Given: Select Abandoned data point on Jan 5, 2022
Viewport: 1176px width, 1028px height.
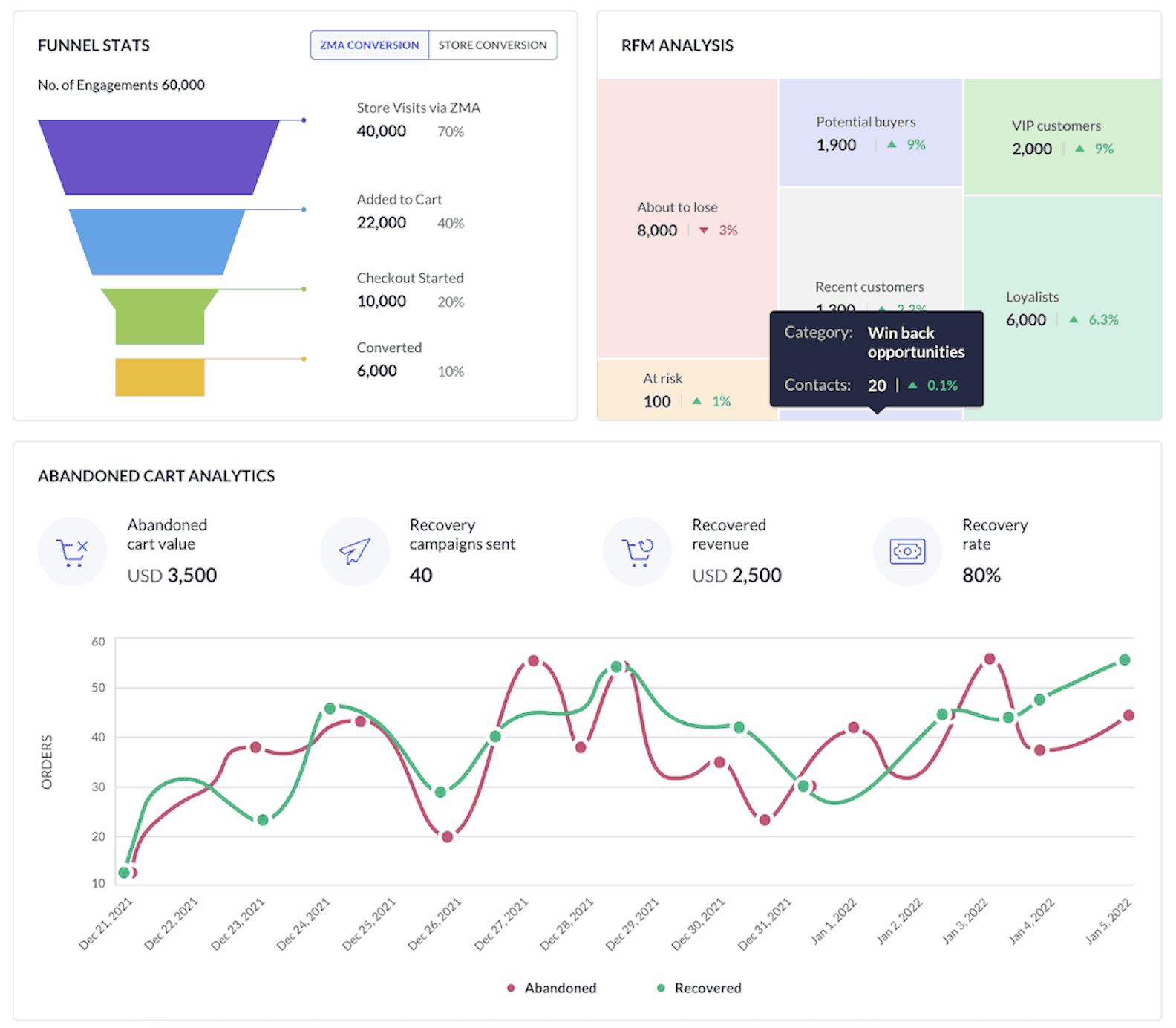Looking at the screenshot, I should tap(1128, 715).
